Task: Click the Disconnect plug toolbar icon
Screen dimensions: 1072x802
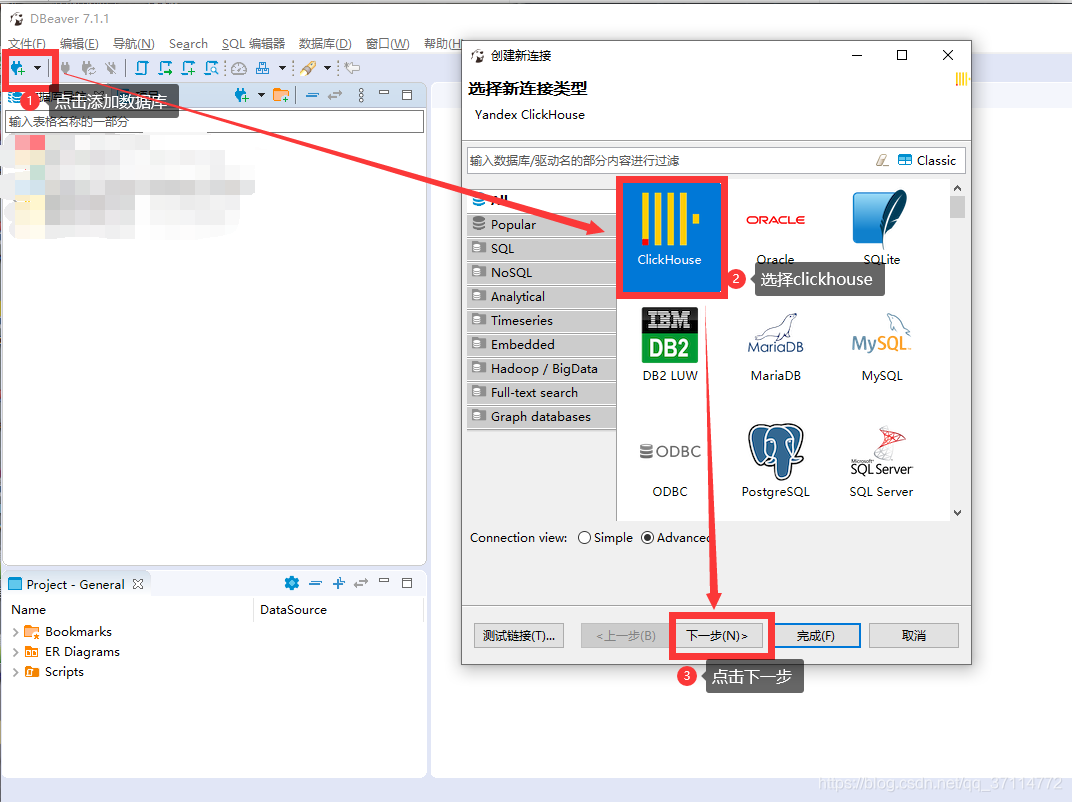Action: tap(111, 68)
